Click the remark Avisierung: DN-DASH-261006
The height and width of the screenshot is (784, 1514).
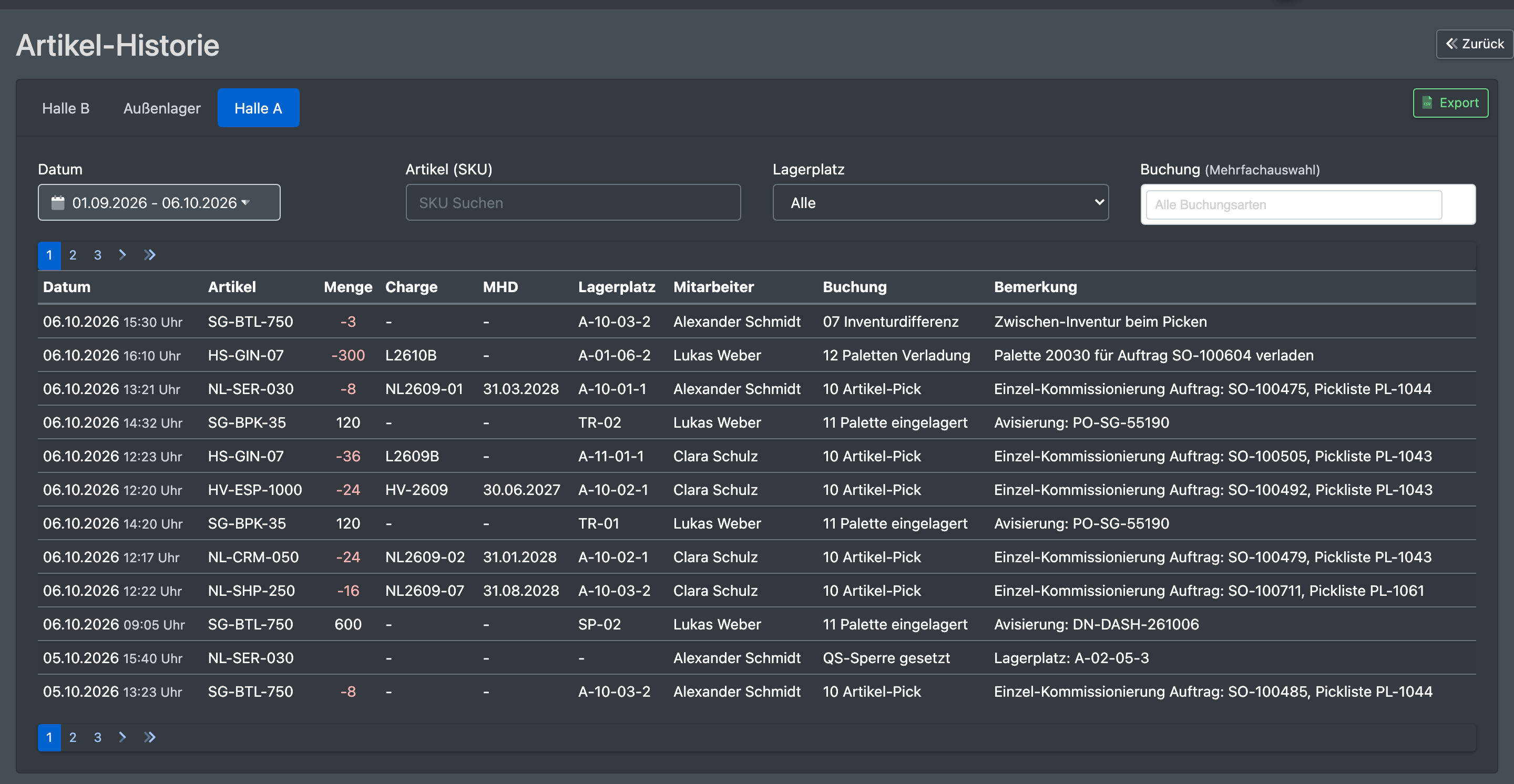[x=1096, y=624]
